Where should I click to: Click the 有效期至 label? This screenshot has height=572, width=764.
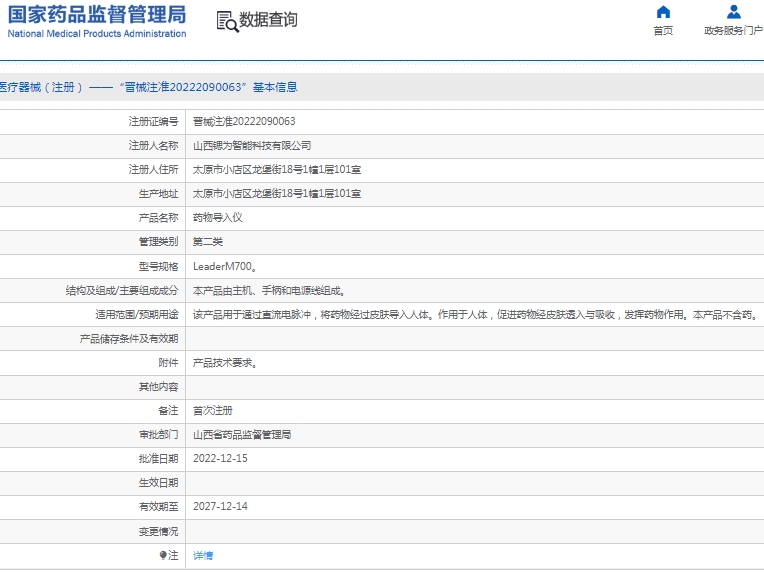tap(158, 507)
